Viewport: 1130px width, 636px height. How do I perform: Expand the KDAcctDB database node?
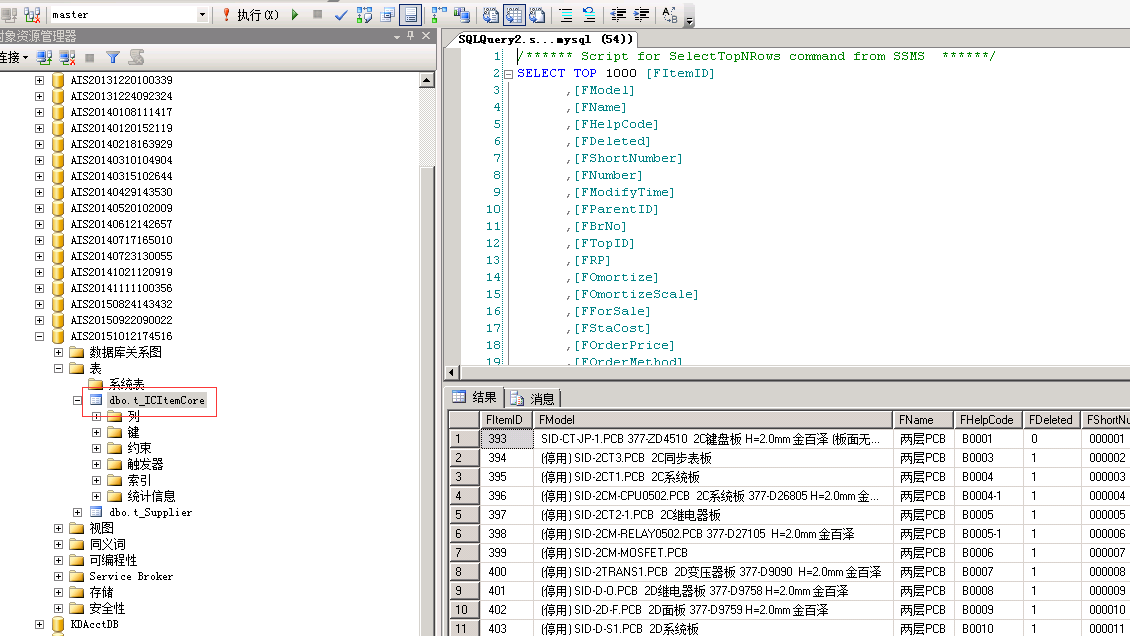40,624
